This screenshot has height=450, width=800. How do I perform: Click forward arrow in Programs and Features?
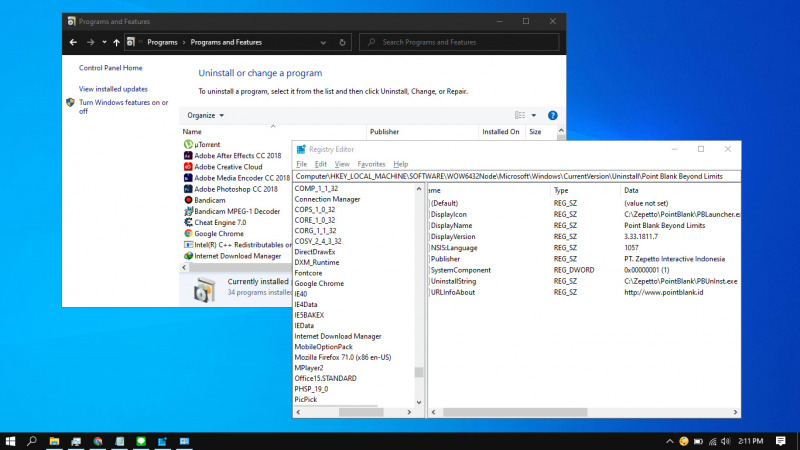tap(90, 42)
